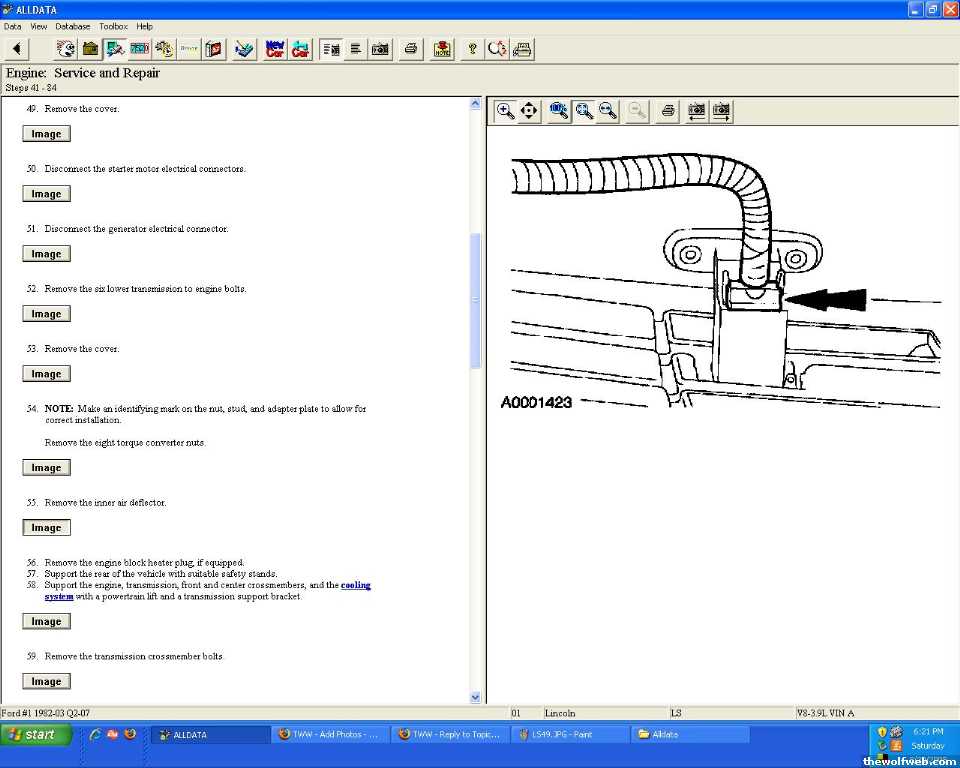Select the zoom-in magnifier in the image toolbar
960x768 pixels.
pos(506,111)
